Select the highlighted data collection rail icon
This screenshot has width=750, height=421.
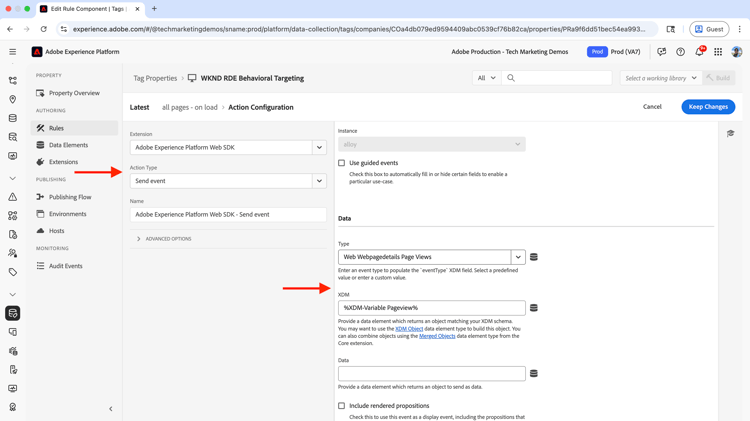click(x=13, y=313)
